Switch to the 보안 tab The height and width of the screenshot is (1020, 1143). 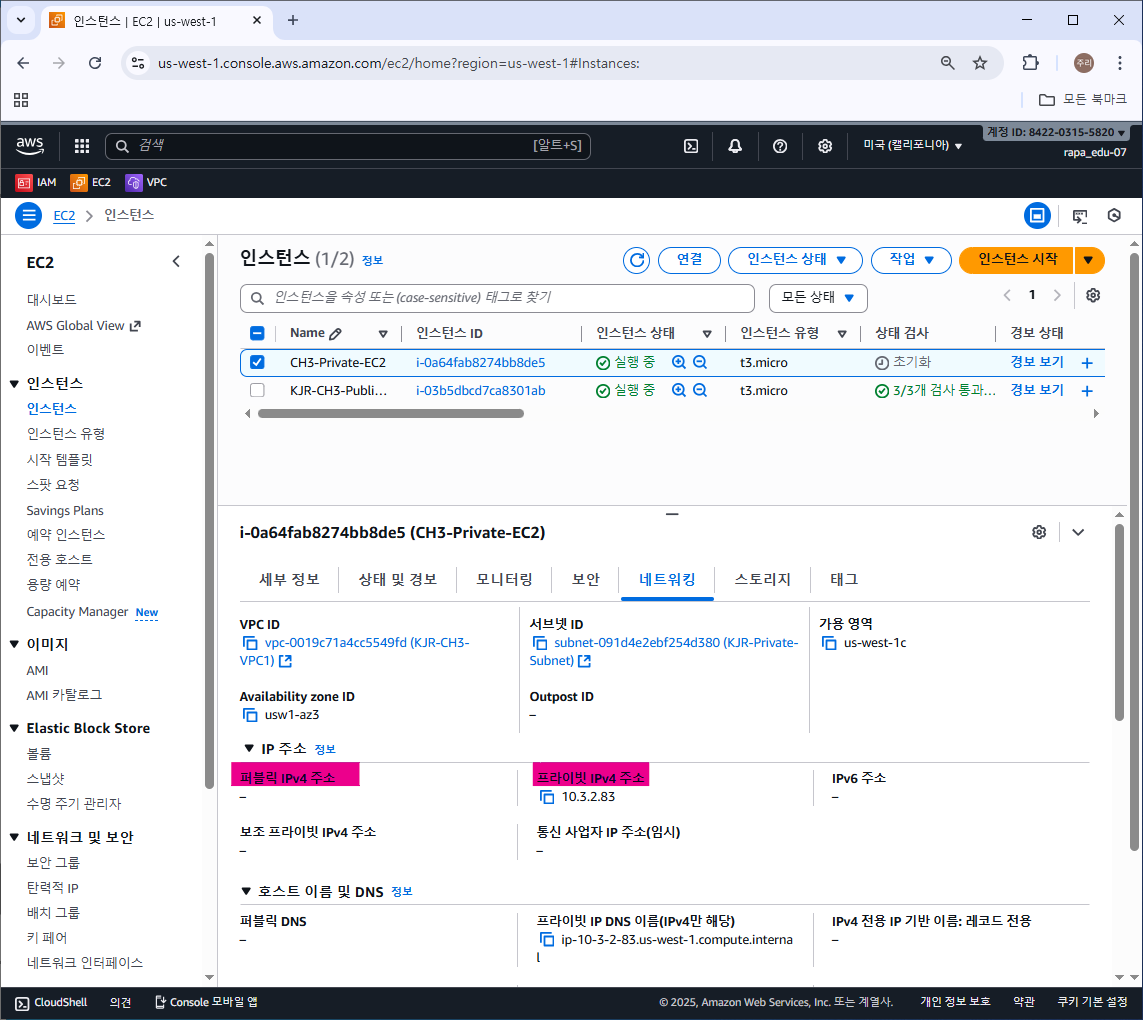(585, 580)
